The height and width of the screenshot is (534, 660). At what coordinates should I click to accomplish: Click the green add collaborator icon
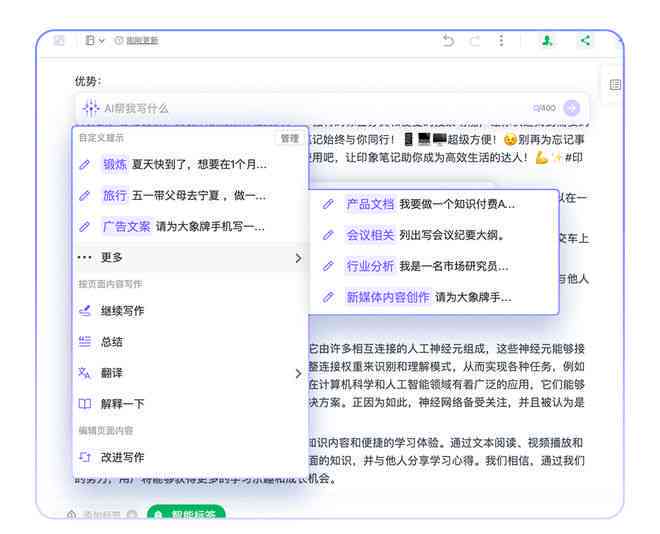pos(547,41)
